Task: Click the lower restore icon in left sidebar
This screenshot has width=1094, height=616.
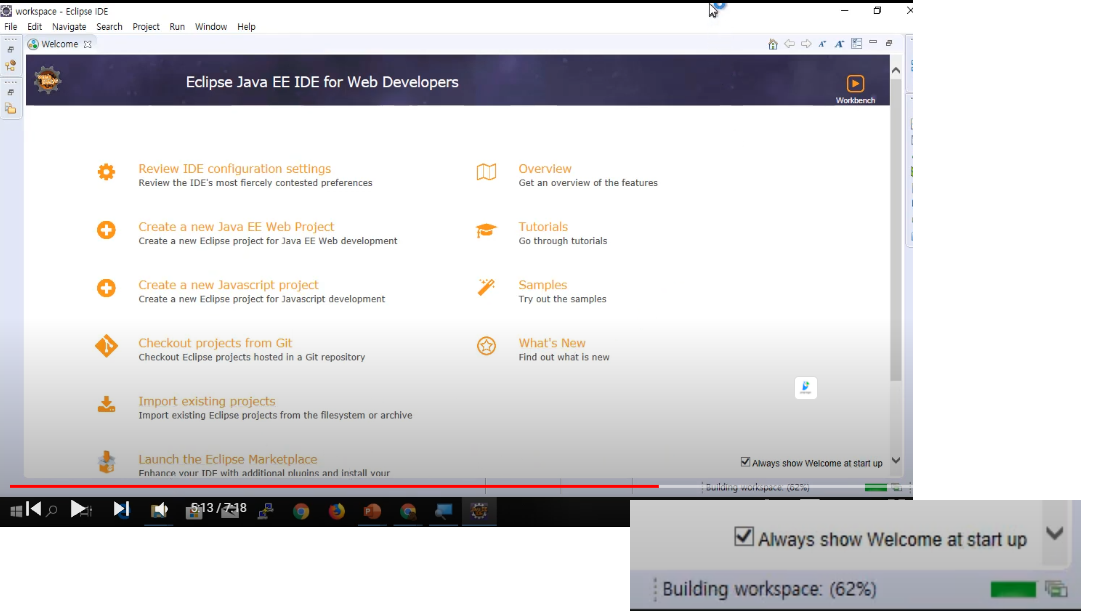Action: pos(11,93)
